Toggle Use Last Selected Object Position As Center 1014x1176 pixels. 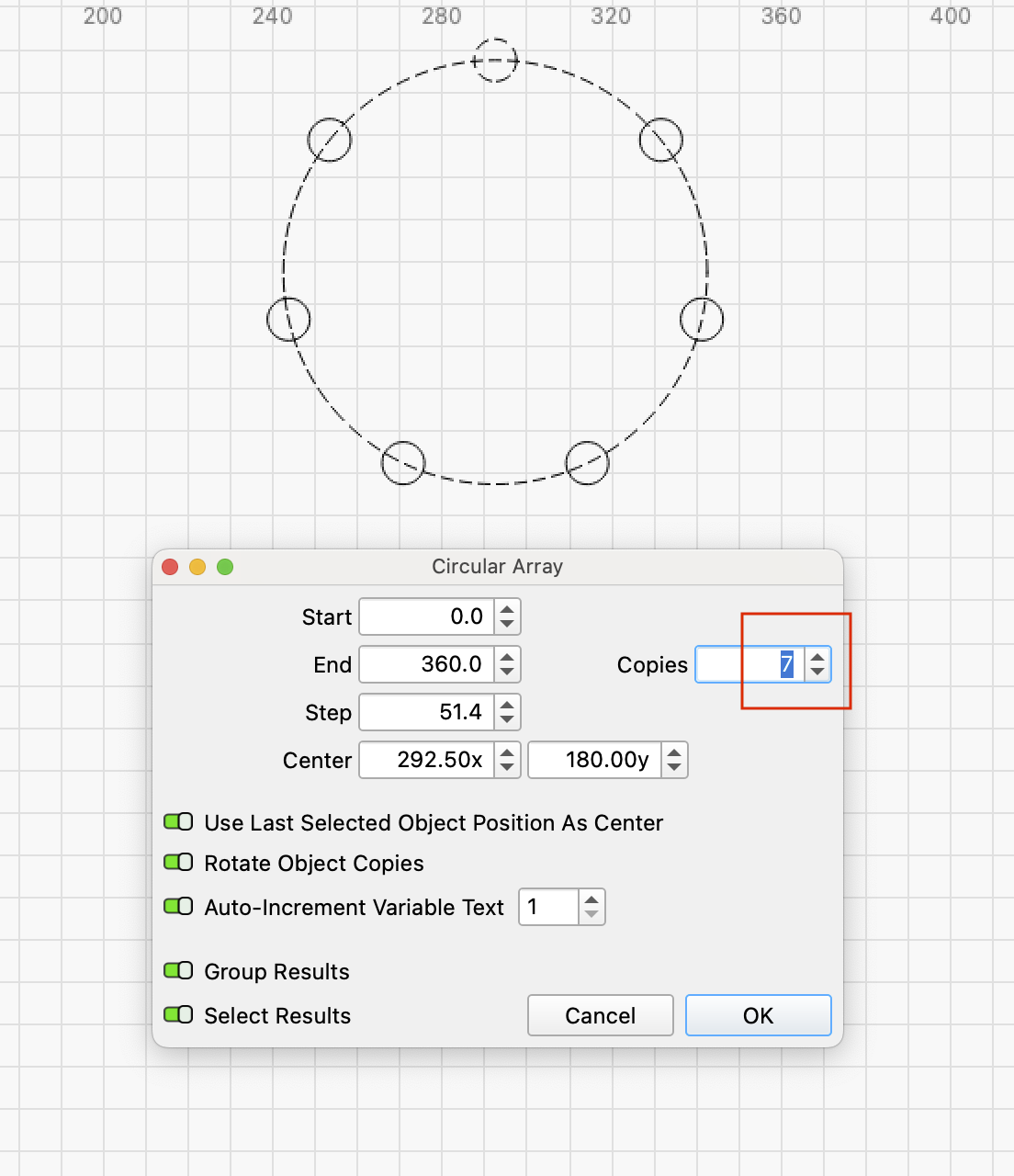(x=178, y=821)
